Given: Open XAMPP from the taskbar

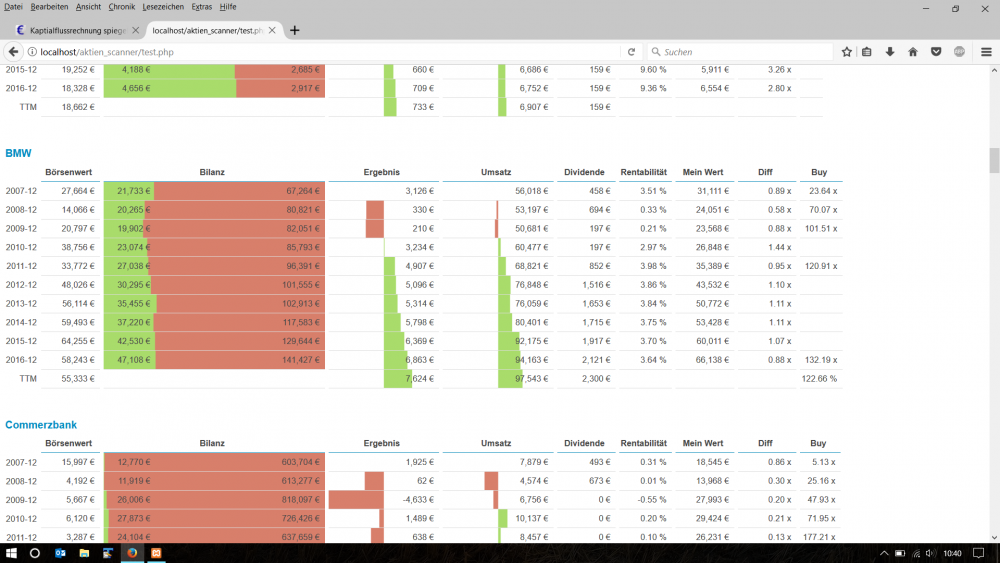Looking at the screenshot, I should (x=156, y=553).
